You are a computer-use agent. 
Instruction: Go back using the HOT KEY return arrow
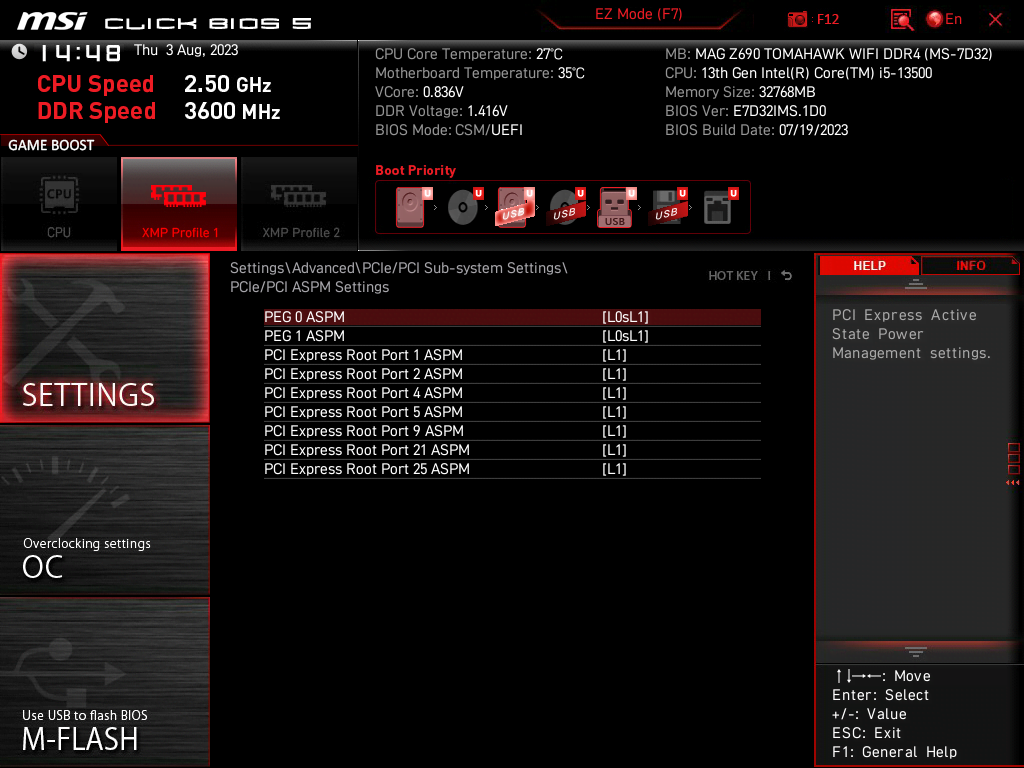point(786,274)
